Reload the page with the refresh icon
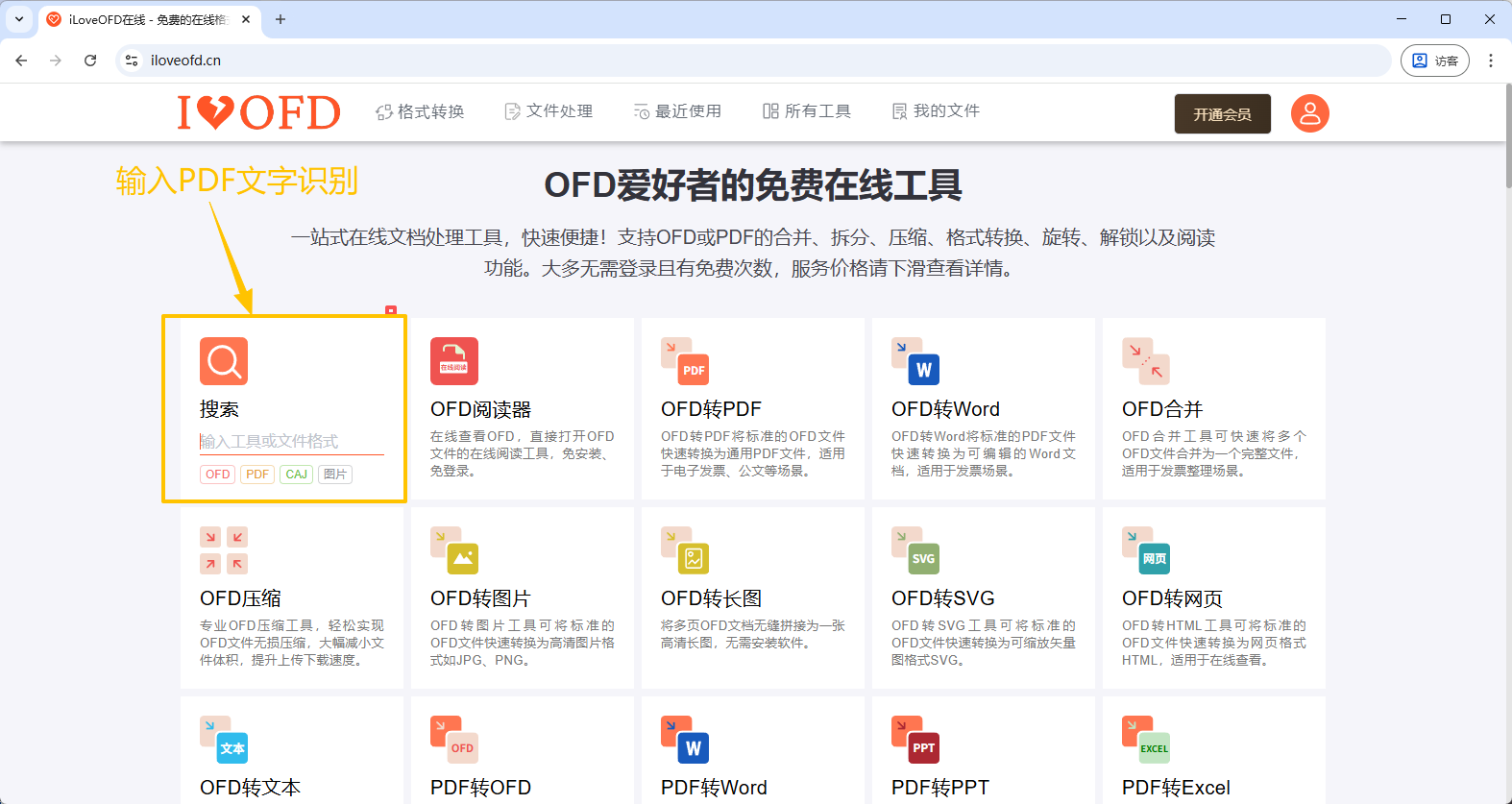 90,61
